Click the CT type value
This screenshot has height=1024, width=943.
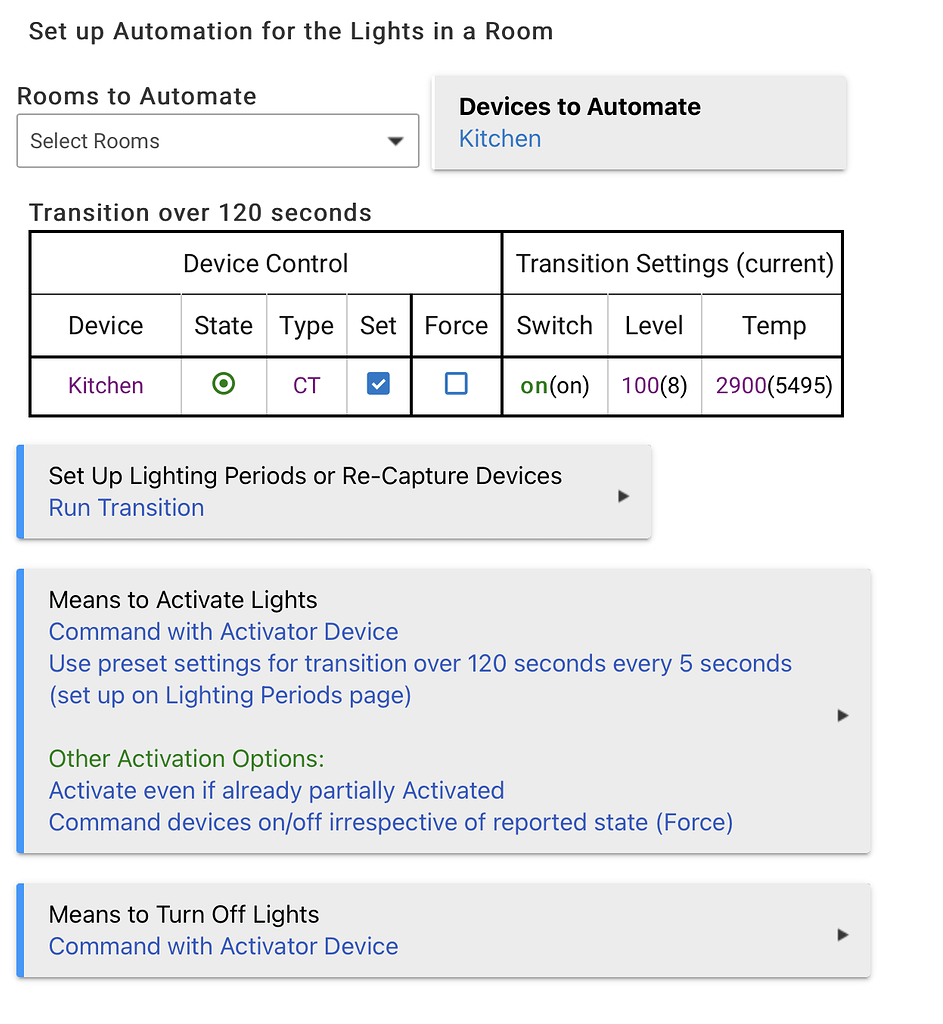tap(306, 385)
